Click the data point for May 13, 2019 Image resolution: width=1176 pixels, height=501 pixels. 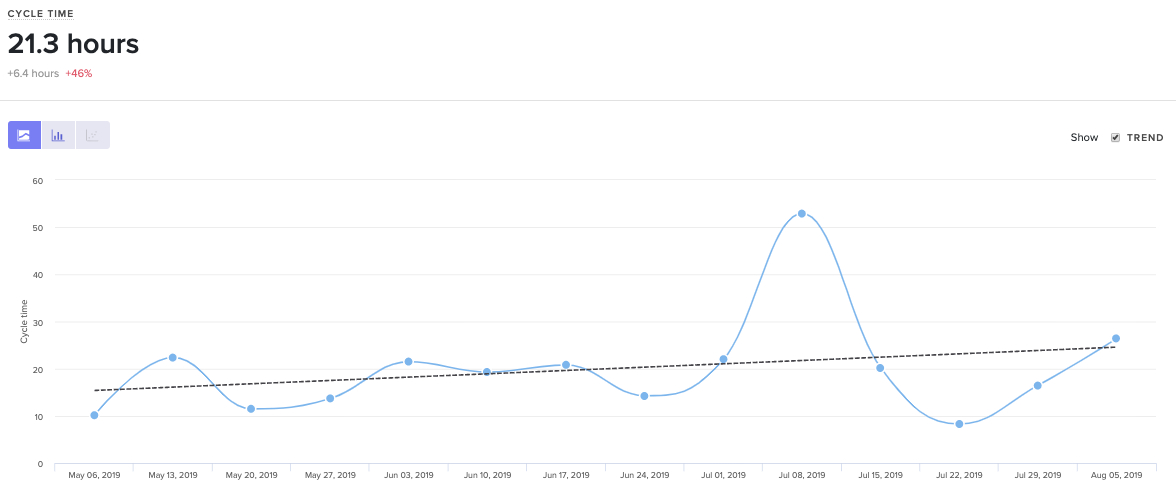coord(173,357)
